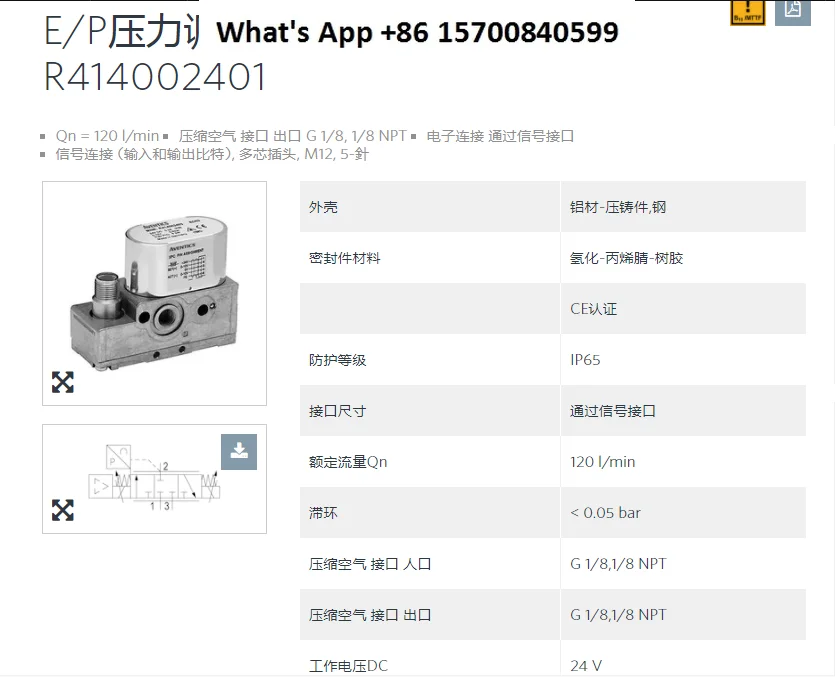Click the R414002401 part number heading

[155, 77]
